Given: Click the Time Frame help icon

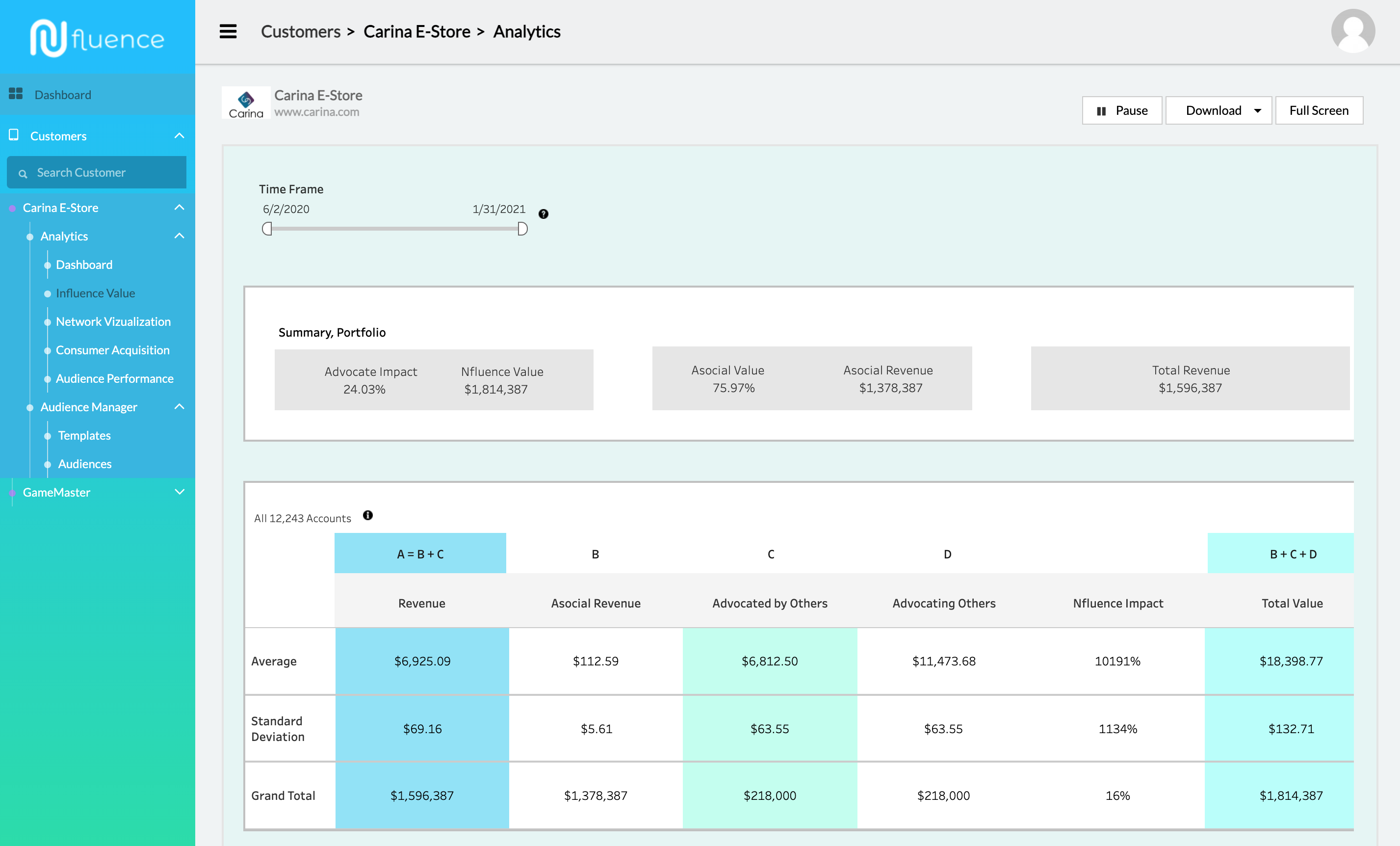Looking at the screenshot, I should [543, 214].
